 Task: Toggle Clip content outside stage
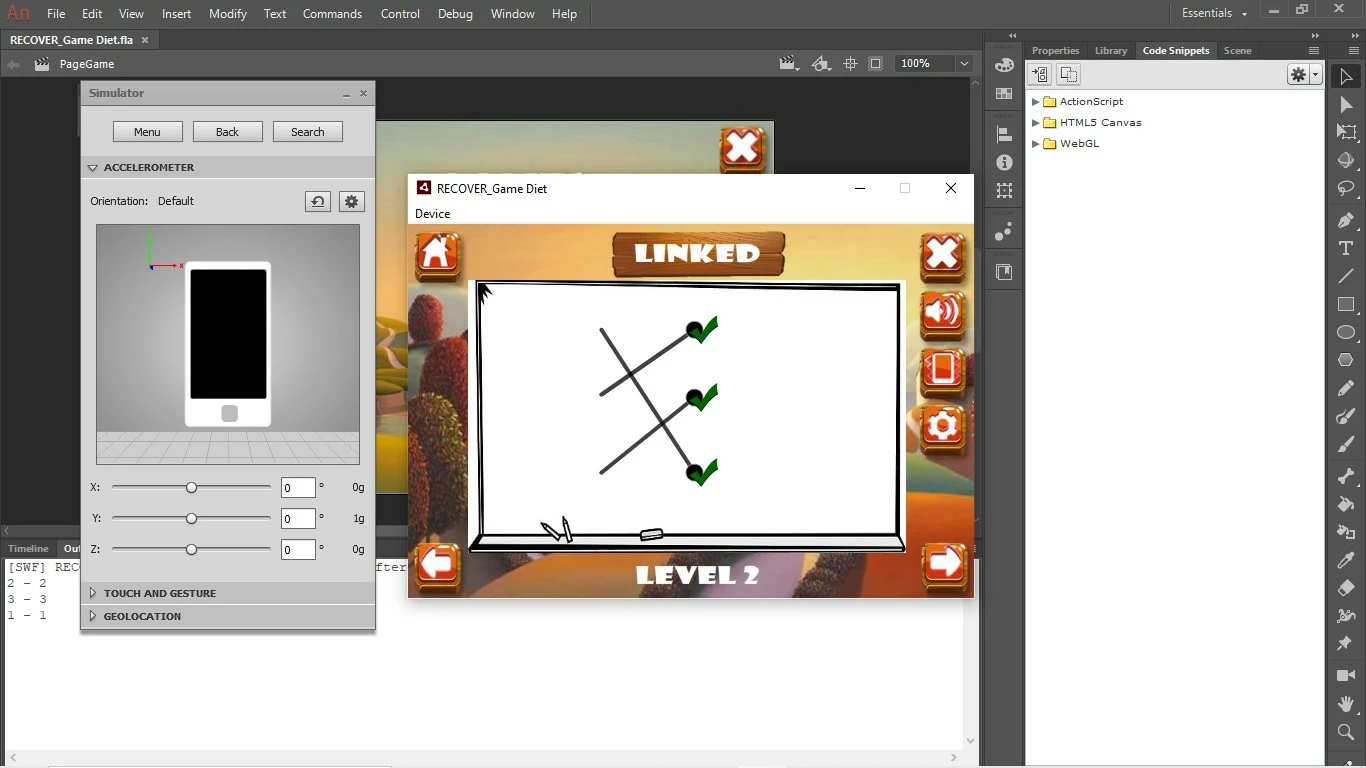coord(876,63)
